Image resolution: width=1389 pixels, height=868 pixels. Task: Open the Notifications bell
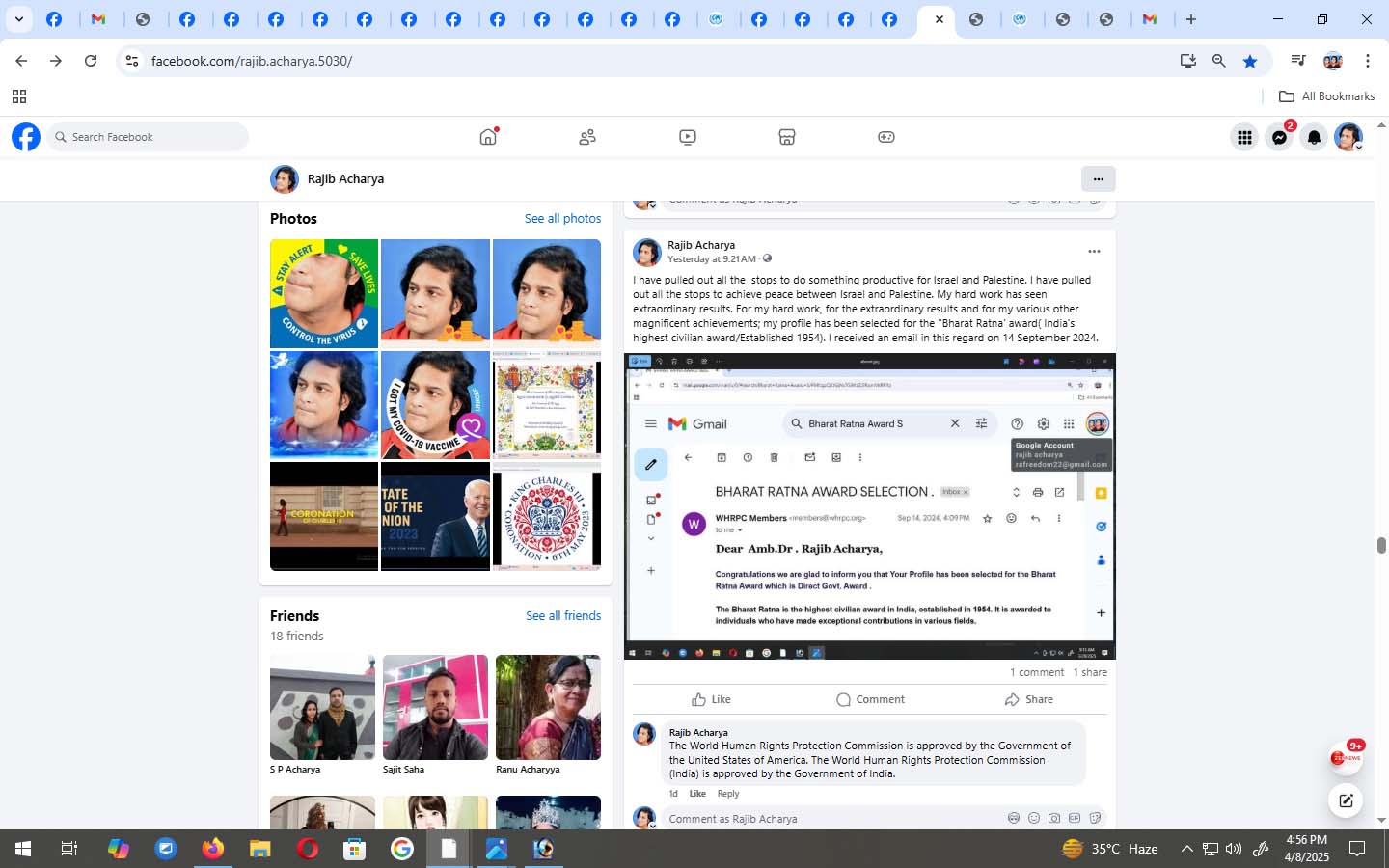click(1314, 137)
